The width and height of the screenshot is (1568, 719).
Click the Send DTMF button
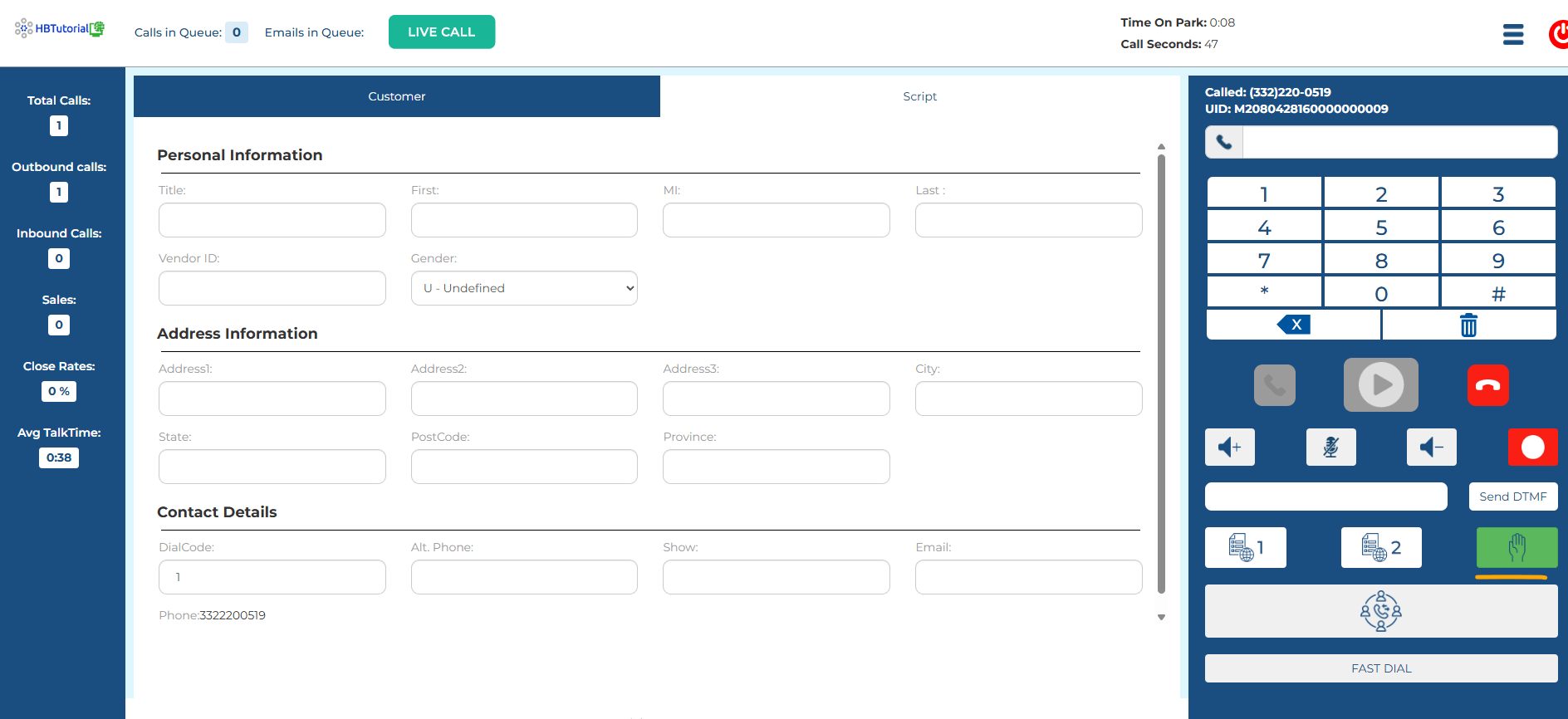coord(1513,496)
